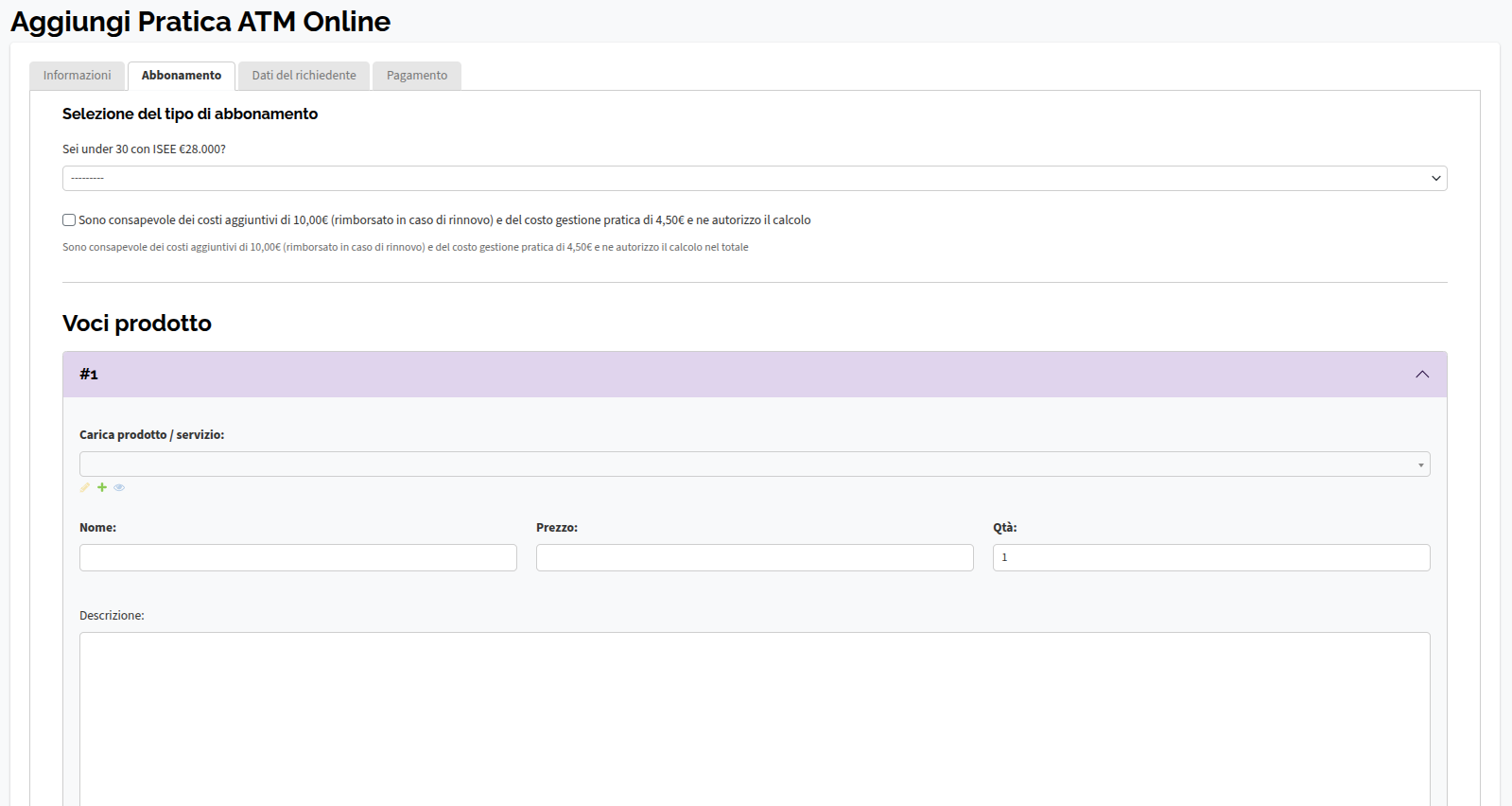The width and height of the screenshot is (1512, 806).
Task: Click the 'Sei under 30 con ISEE' label
Action: click(x=144, y=149)
